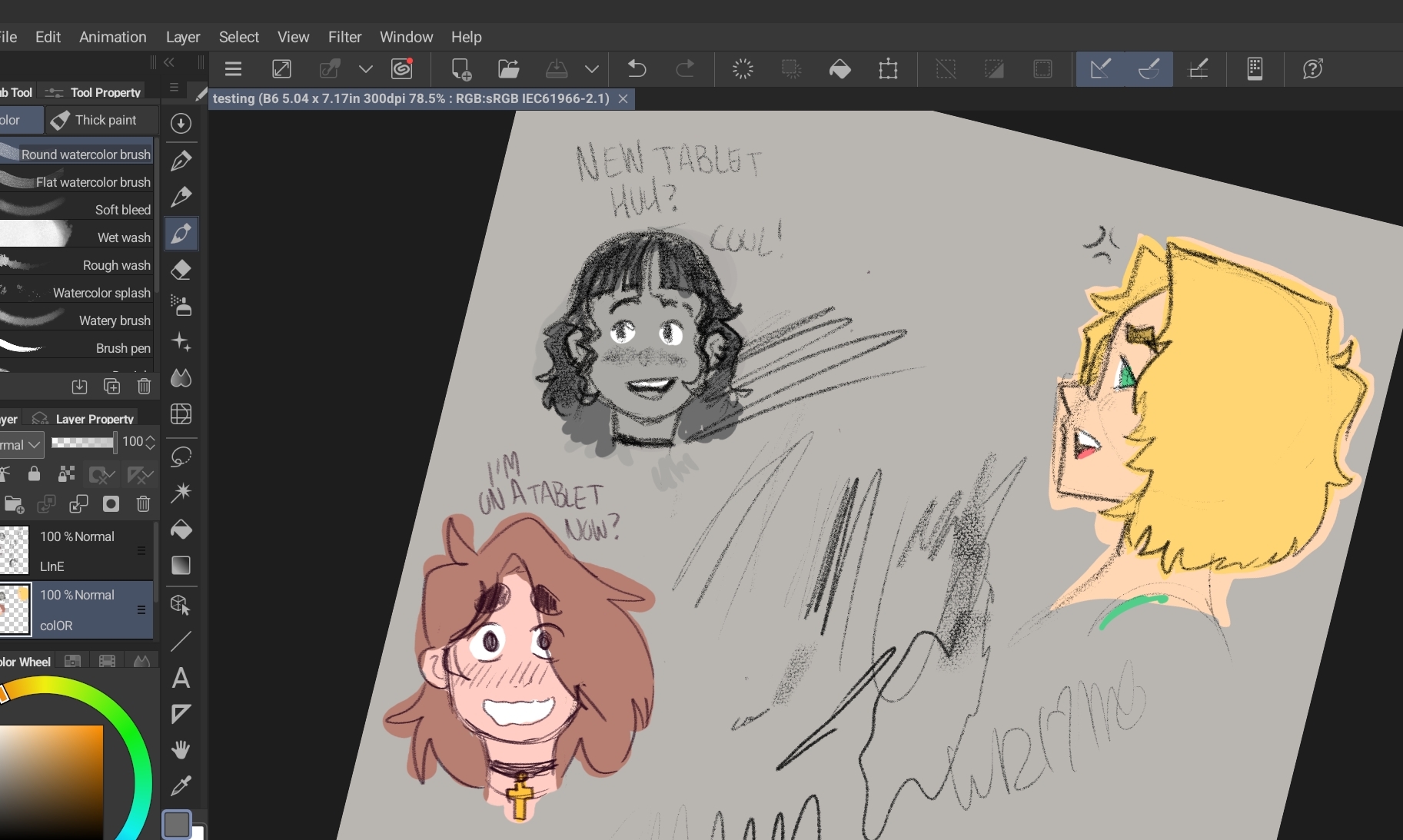Click the Undo arrow in the command bar
This screenshot has width=1403, height=840.
tap(637, 69)
